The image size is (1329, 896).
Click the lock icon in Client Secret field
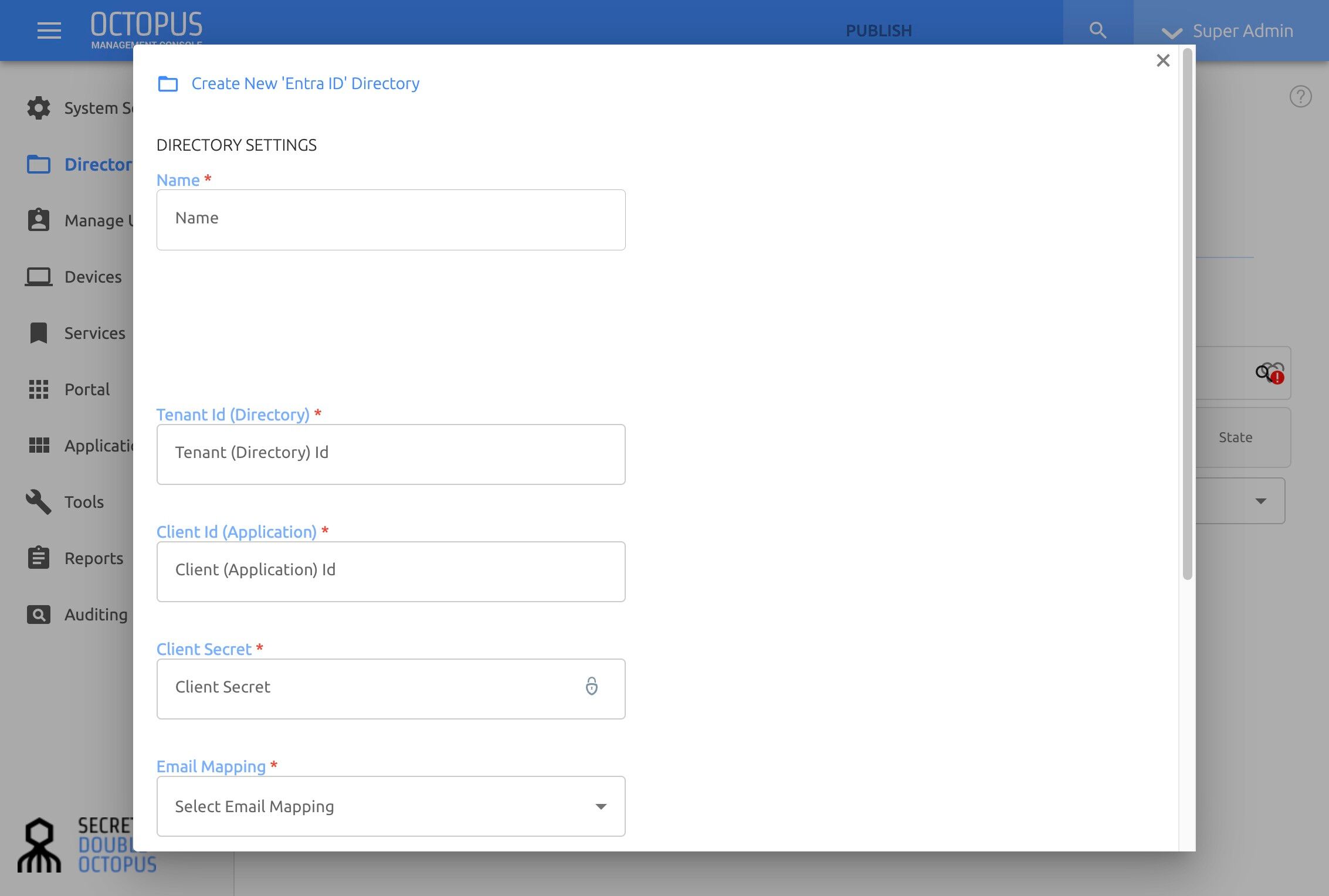tap(592, 686)
